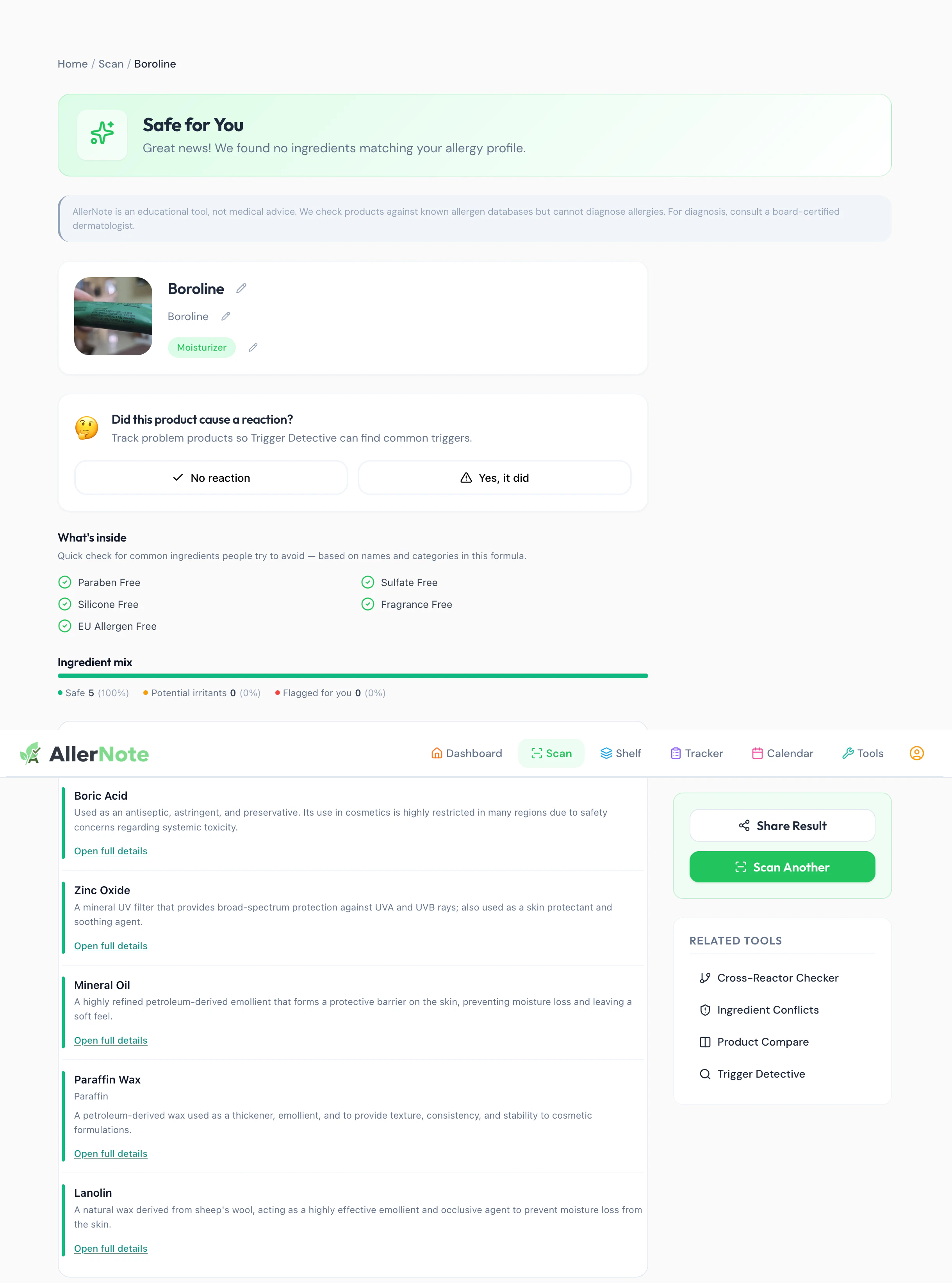Open full details for Lanolin
Image resolution: width=952 pixels, height=1283 pixels.
click(111, 1248)
